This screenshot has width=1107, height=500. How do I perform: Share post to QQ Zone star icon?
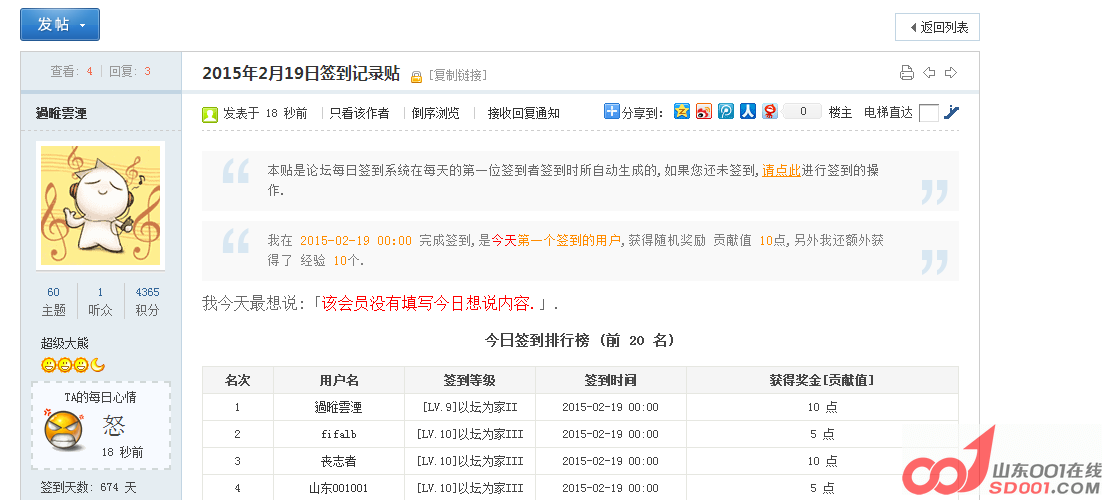pyautogui.click(x=682, y=112)
